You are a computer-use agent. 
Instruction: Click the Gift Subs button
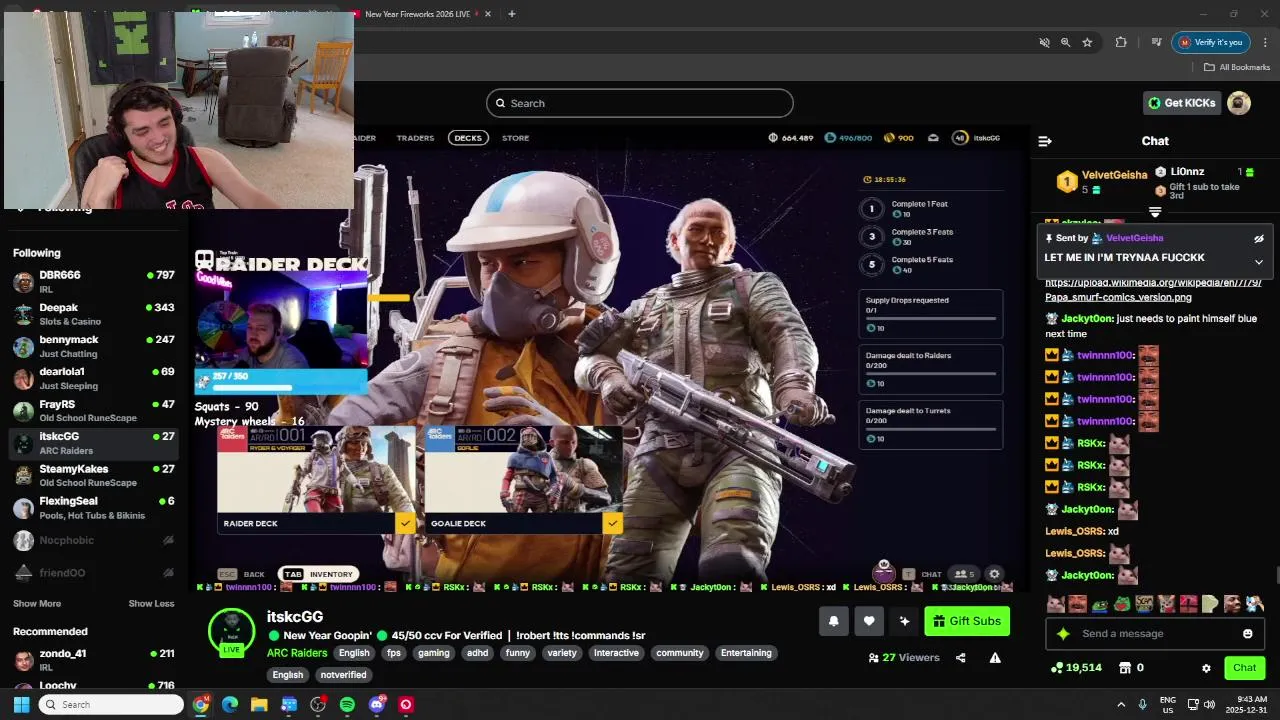[967, 621]
